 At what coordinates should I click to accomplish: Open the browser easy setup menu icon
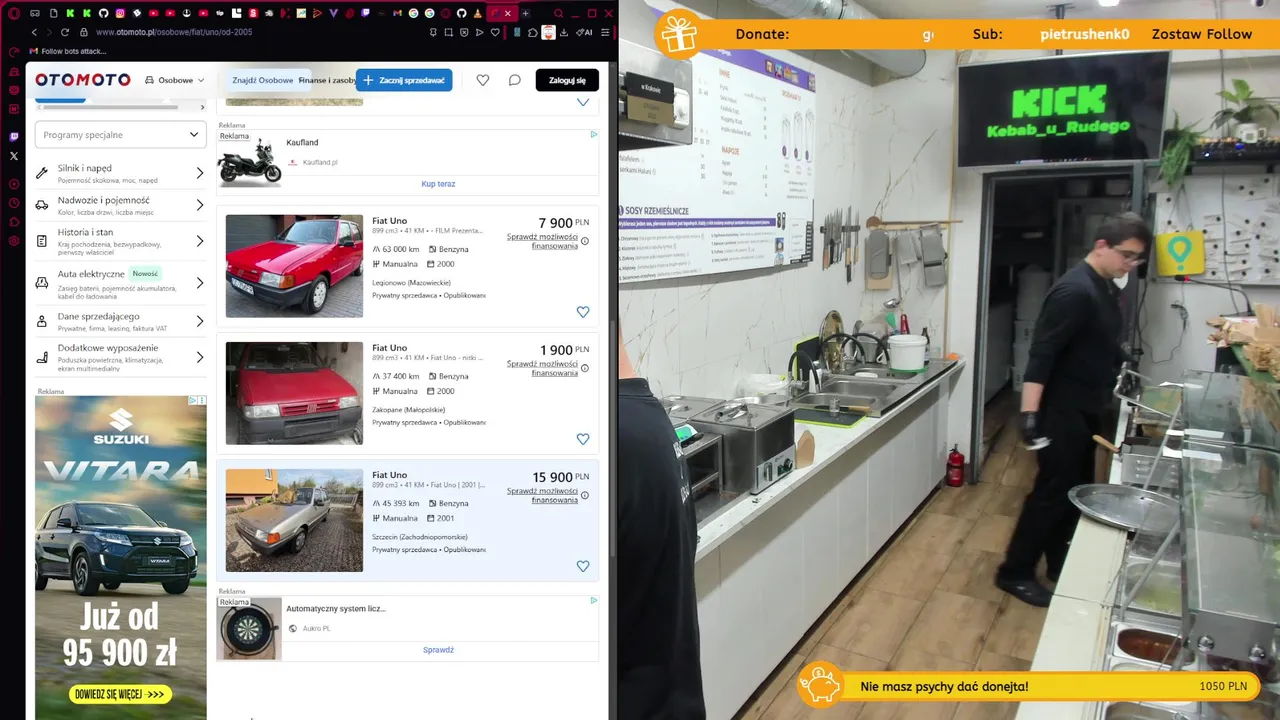click(x=604, y=32)
